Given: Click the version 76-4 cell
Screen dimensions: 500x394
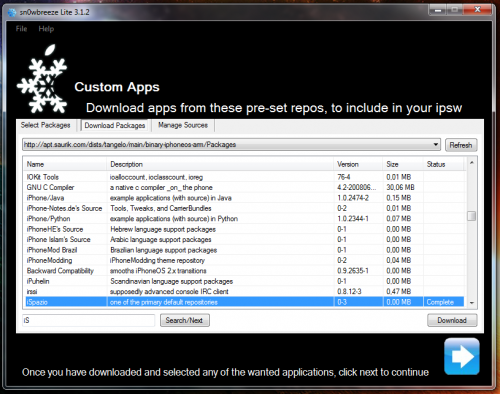Looking at the screenshot, I should click(344, 177).
